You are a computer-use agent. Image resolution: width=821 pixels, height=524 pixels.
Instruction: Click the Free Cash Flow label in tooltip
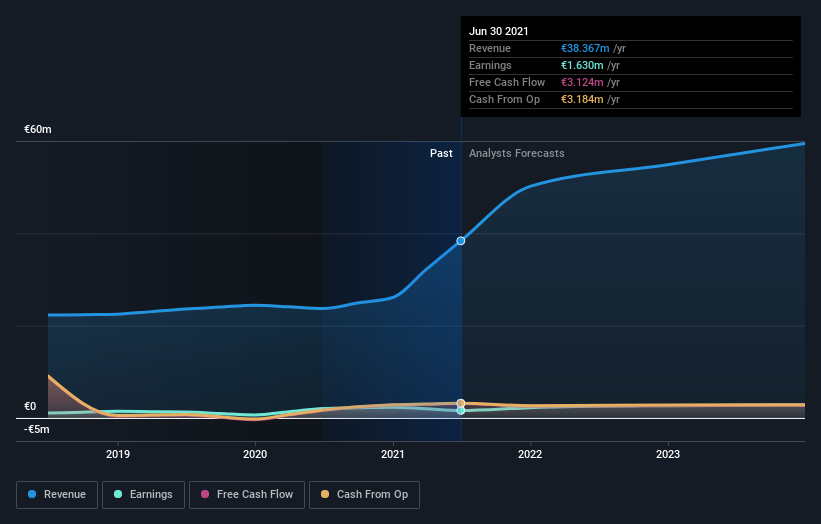point(507,82)
